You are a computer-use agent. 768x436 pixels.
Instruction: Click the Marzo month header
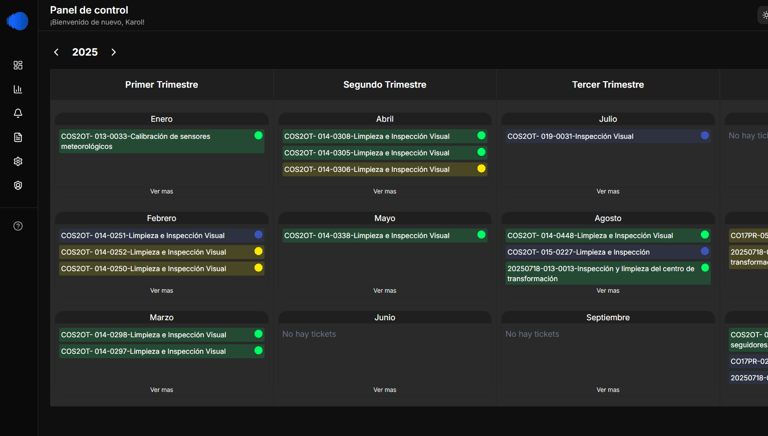point(162,317)
